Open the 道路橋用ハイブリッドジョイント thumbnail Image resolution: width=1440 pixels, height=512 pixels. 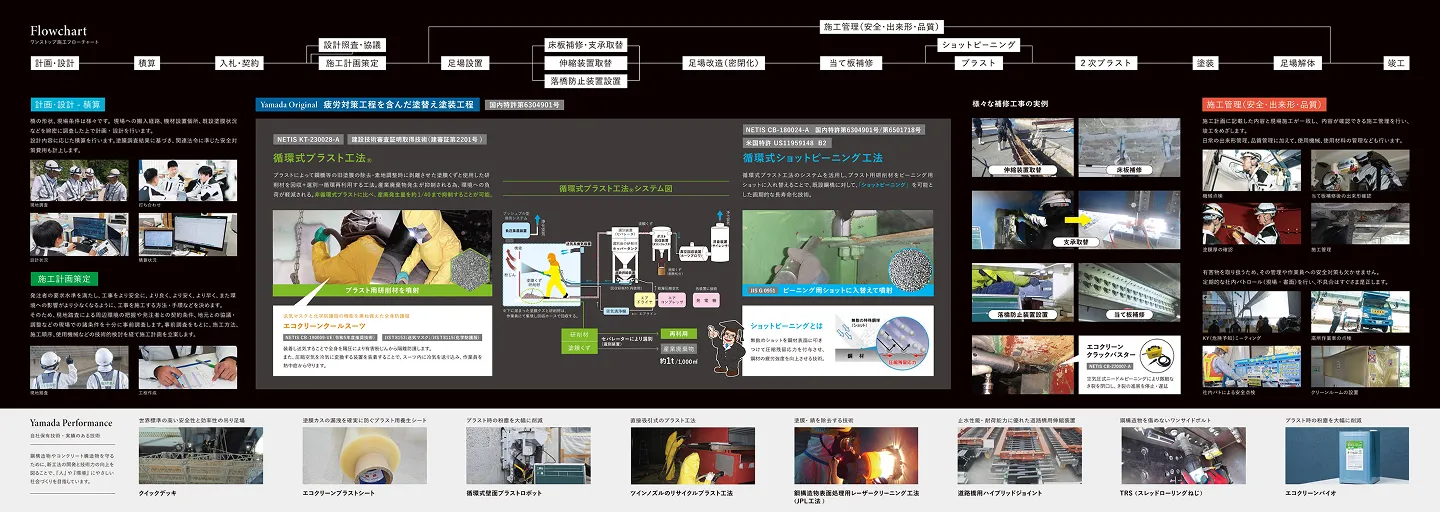click(1019, 456)
